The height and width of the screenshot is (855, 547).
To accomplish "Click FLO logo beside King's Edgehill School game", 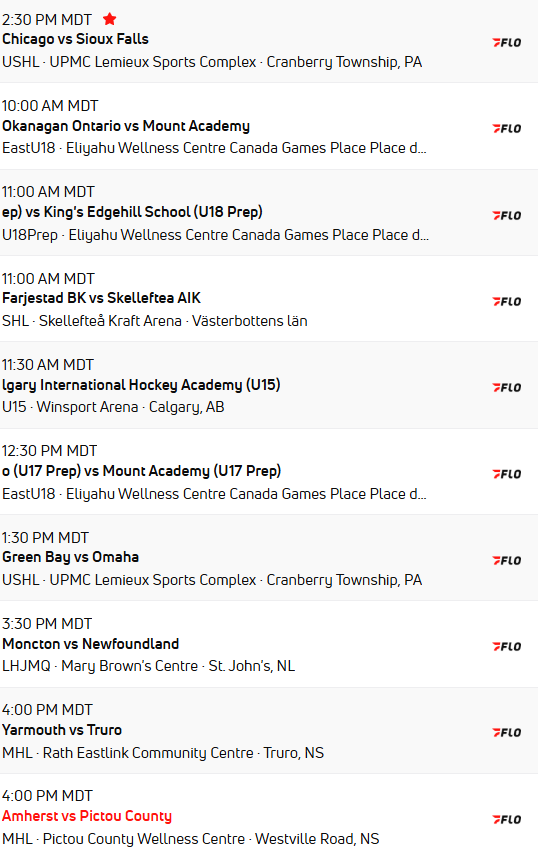I will click(x=507, y=215).
